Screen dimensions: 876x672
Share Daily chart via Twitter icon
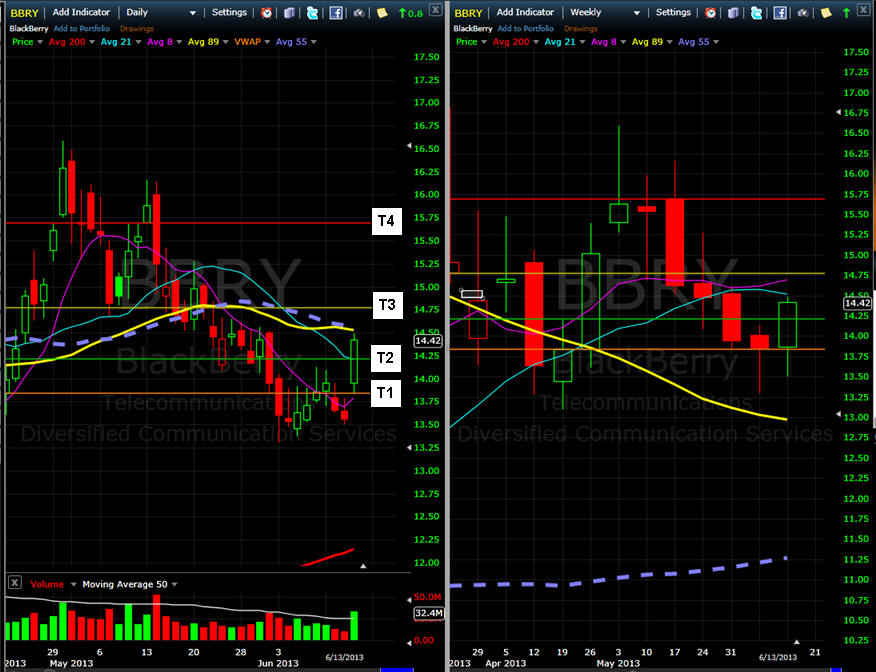pos(312,13)
